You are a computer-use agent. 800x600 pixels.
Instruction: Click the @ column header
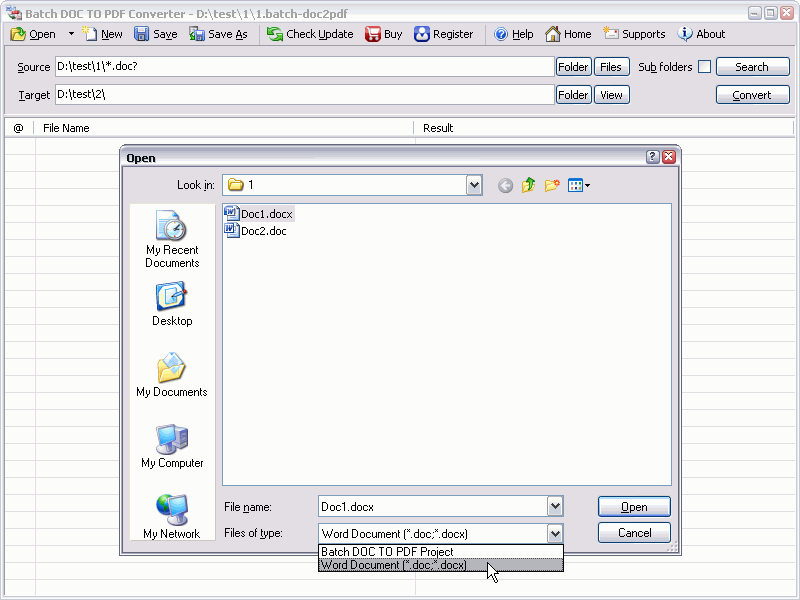pyautogui.click(x=19, y=128)
